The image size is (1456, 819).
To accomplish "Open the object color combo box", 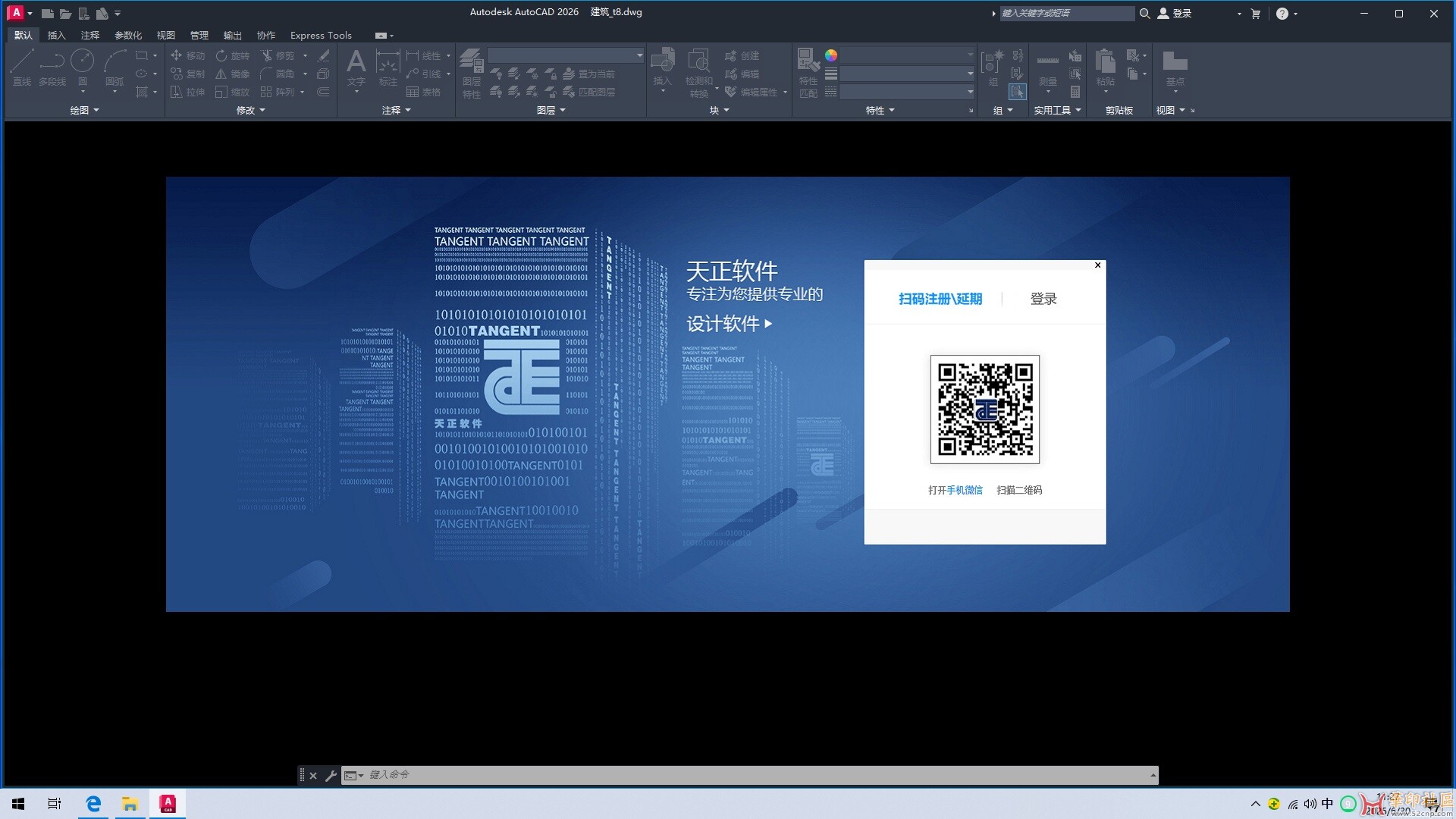I will coord(907,55).
